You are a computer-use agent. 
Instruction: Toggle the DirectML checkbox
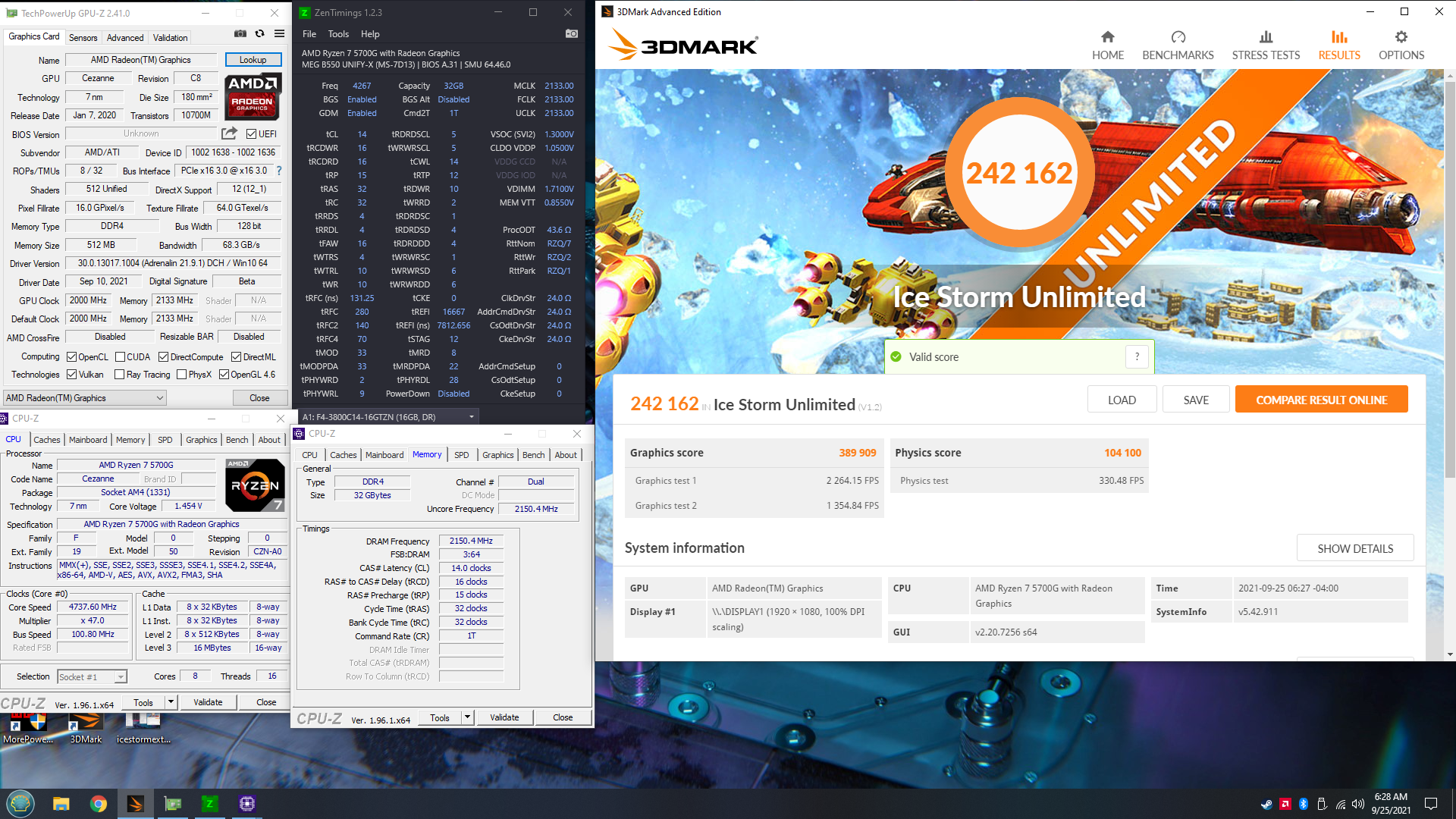click(236, 357)
